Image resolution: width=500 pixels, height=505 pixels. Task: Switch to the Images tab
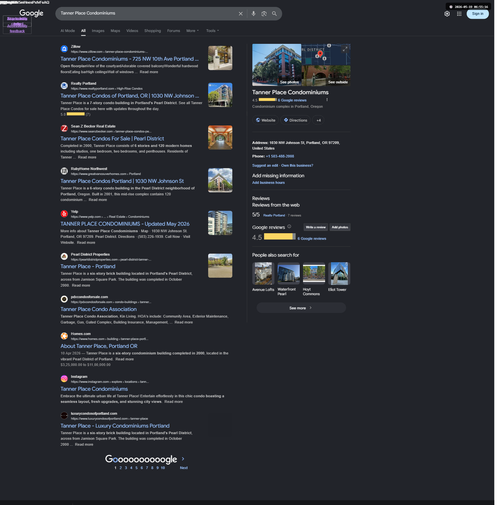(x=98, y=31)
